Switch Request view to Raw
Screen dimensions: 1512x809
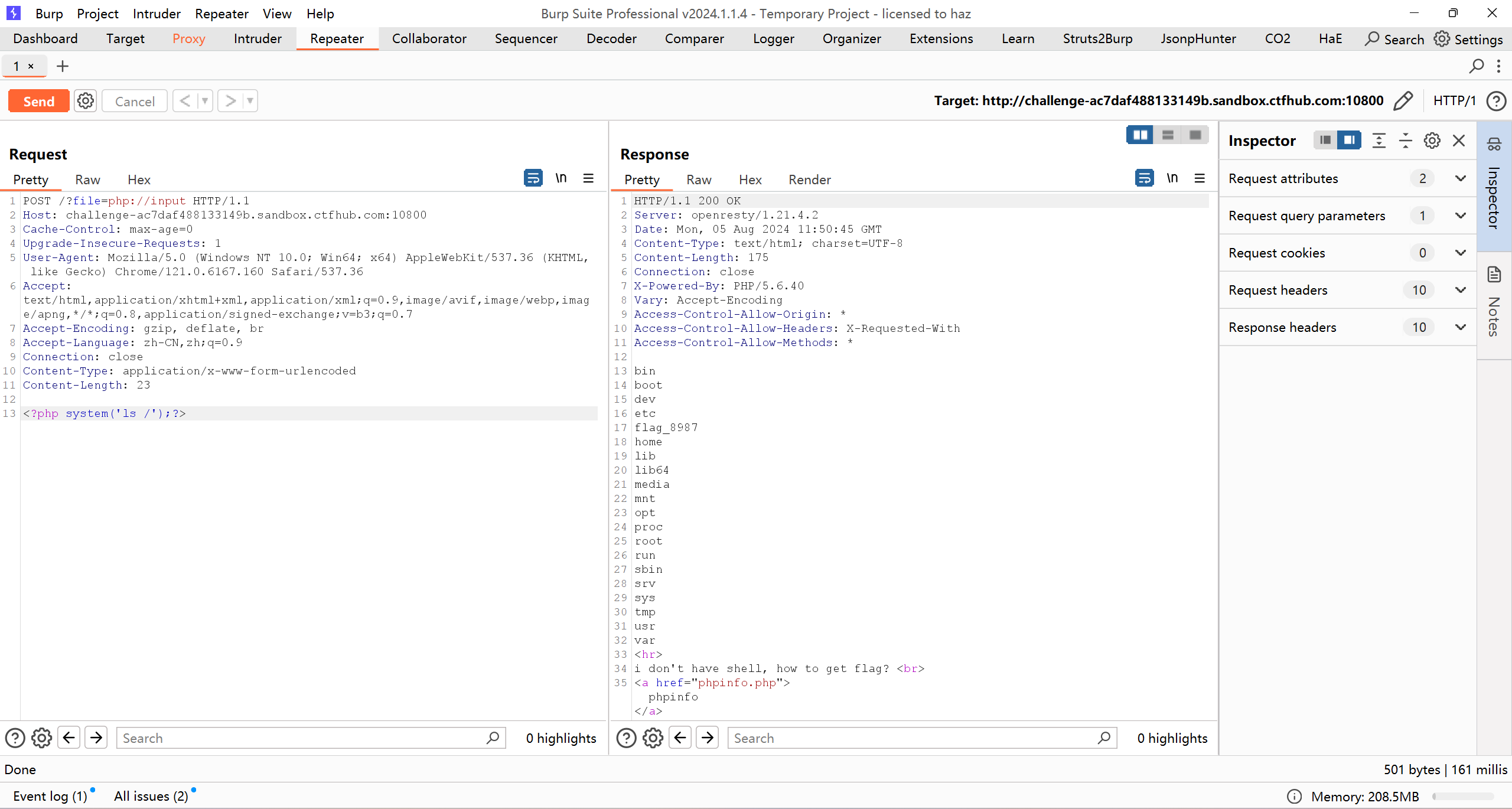[x=87, y=180]
